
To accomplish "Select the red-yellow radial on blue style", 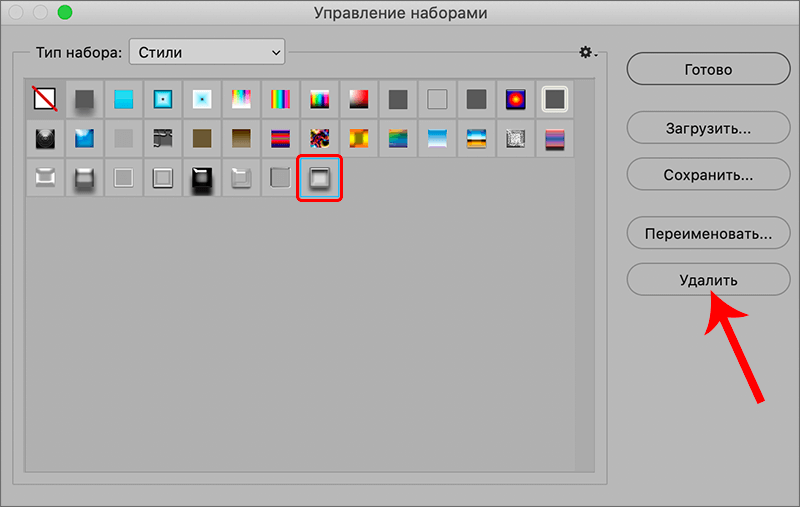I will tap(515, 99).
